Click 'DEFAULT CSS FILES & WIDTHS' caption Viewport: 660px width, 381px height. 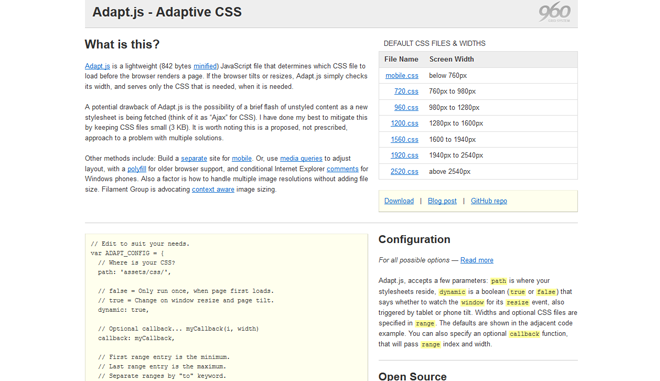point(434,43)
